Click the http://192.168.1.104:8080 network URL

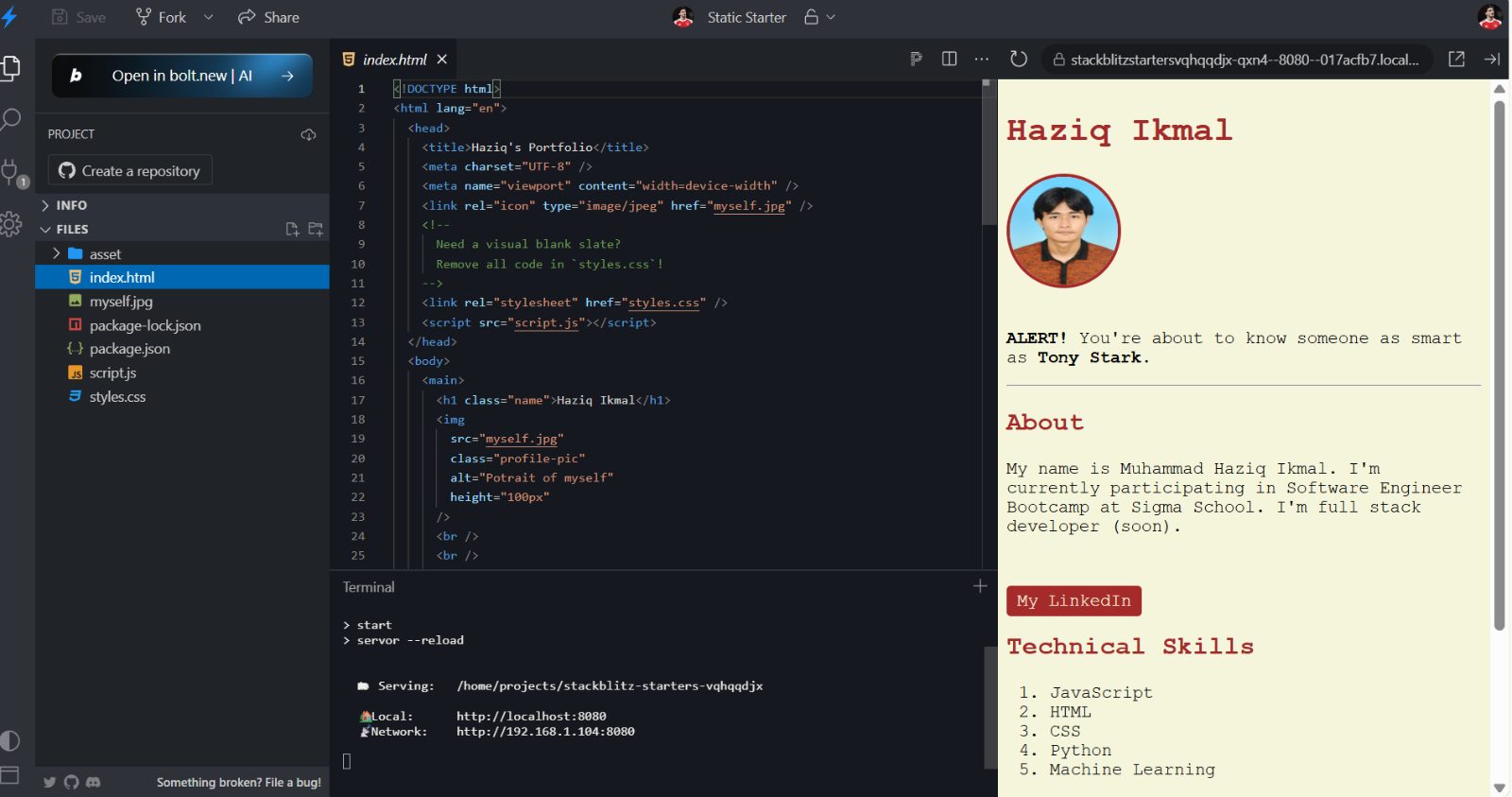(545, 731)
